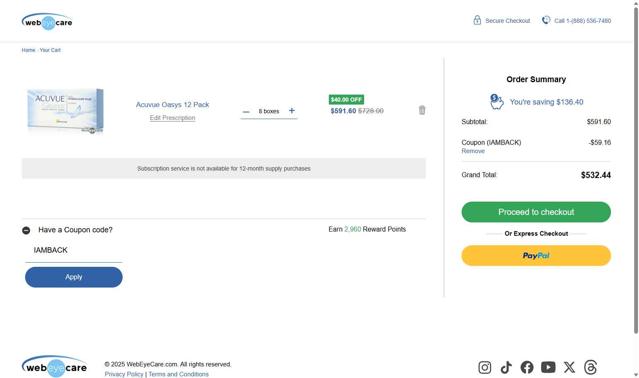Viewport: 639px width, 378px height.
Task: Apply the coupon code
Action: click(74, 277)
